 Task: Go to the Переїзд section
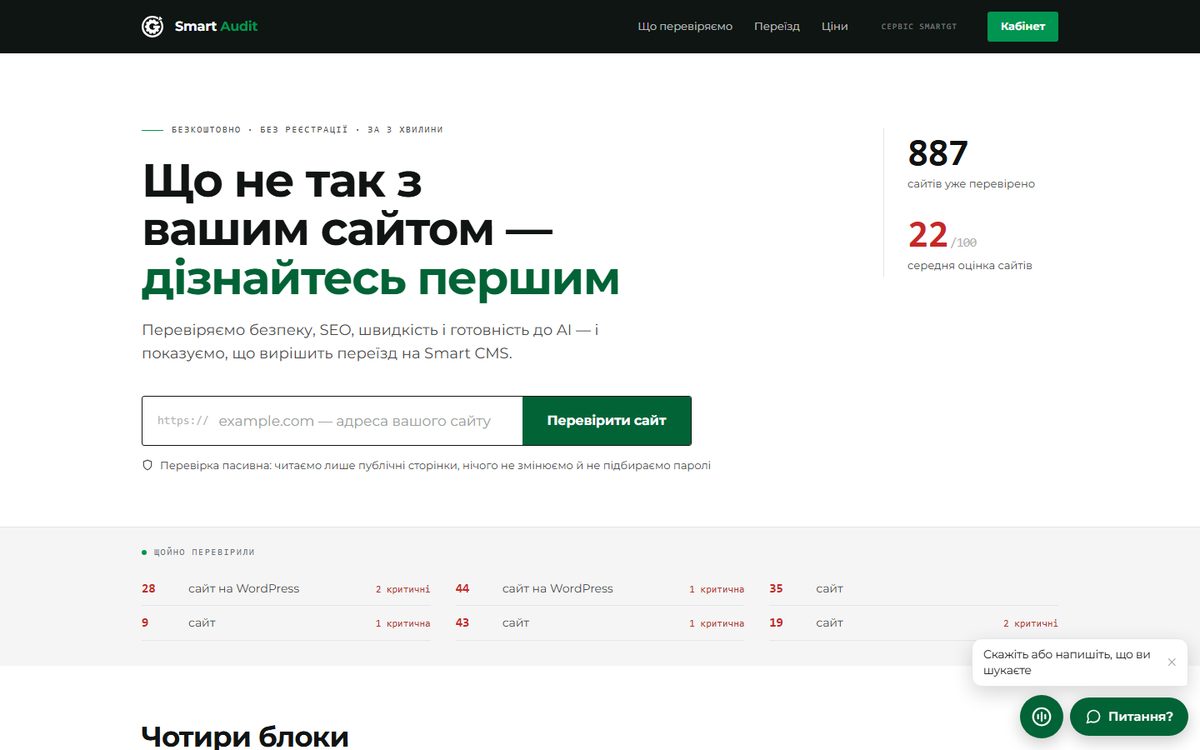click(777, 26)
